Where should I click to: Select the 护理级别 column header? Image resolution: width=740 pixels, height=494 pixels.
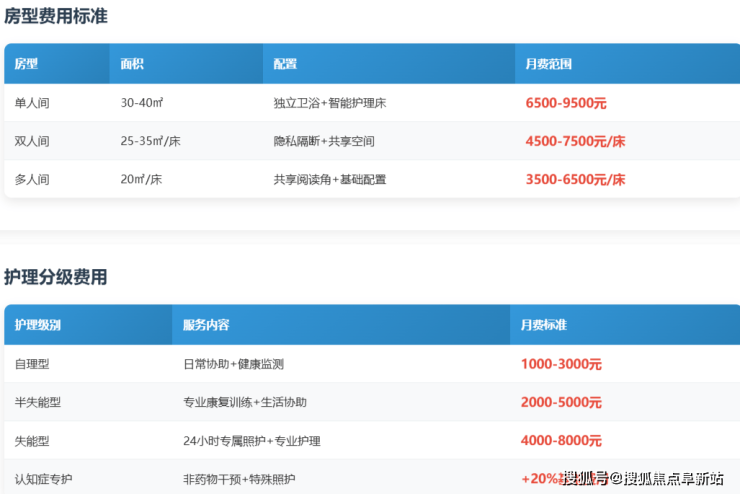coord(38,325)
